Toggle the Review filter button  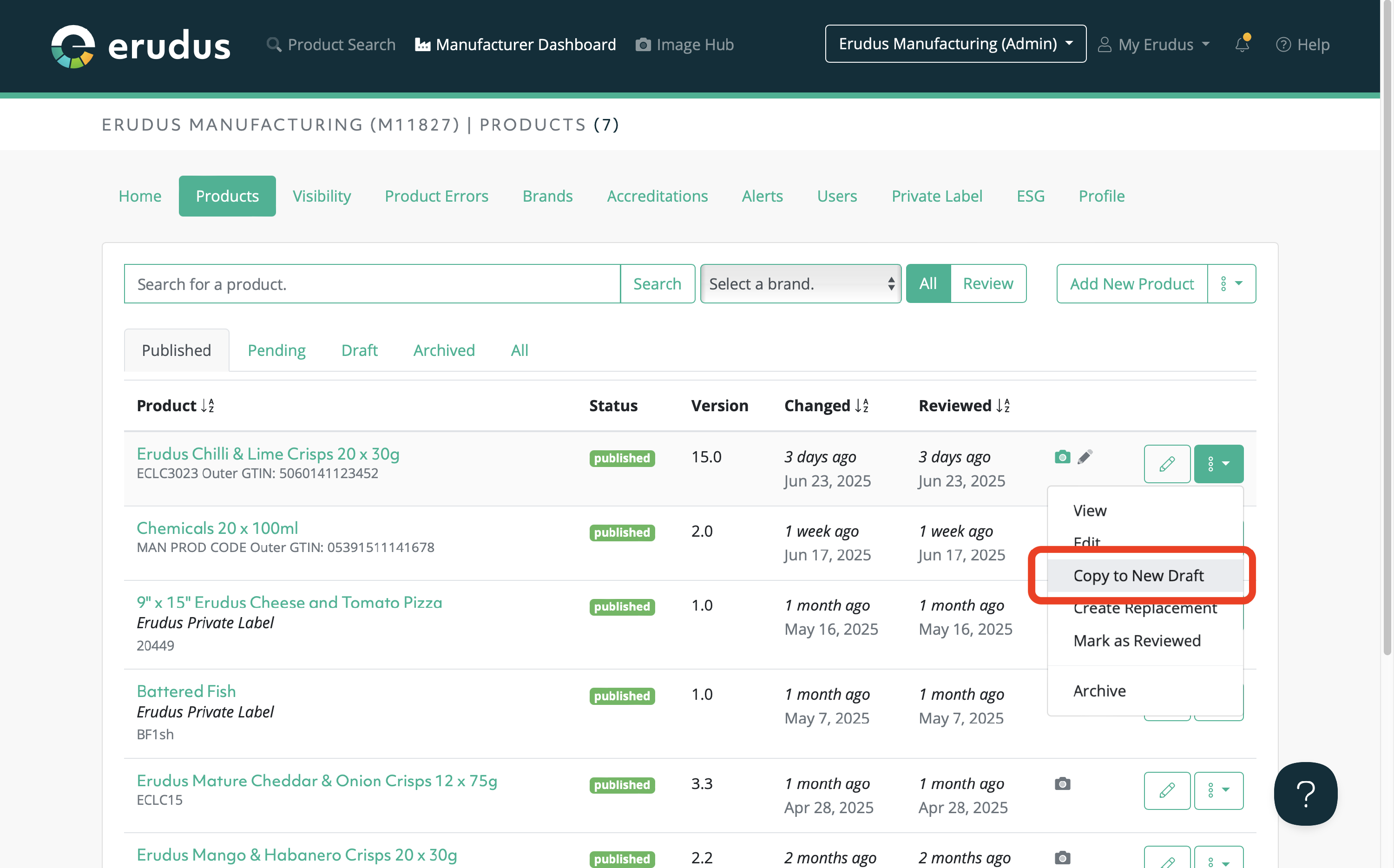coord(988,283)
